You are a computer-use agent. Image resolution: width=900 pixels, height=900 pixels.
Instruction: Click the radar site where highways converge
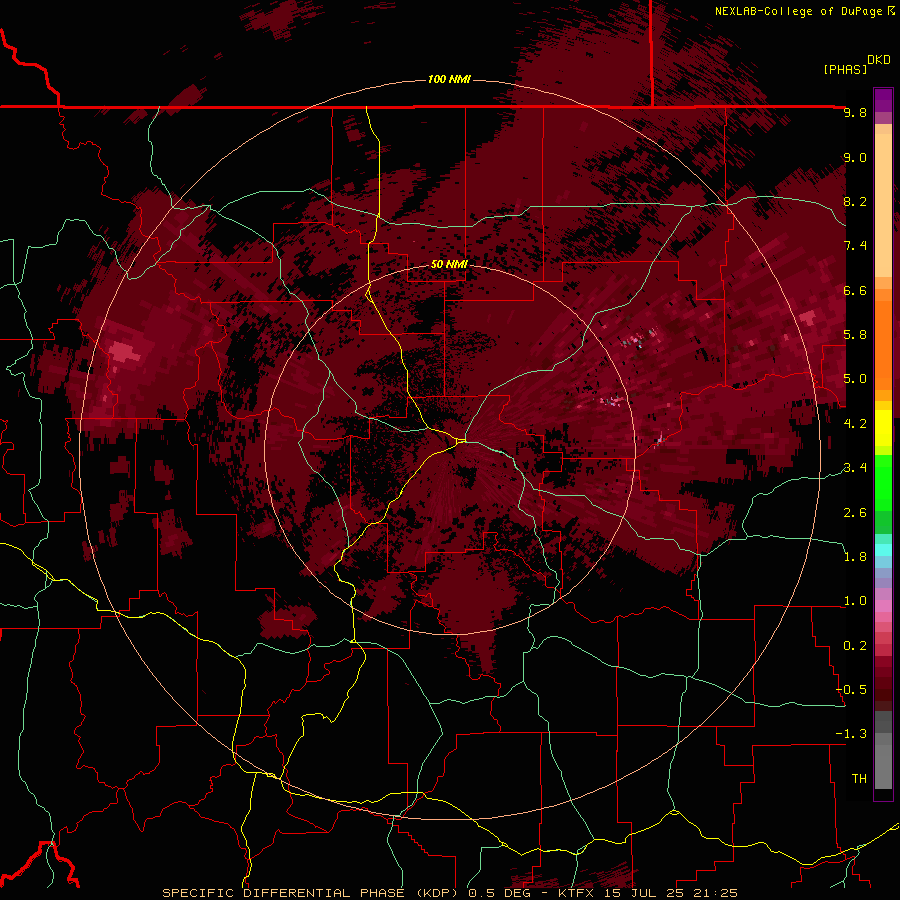point(461,441)
